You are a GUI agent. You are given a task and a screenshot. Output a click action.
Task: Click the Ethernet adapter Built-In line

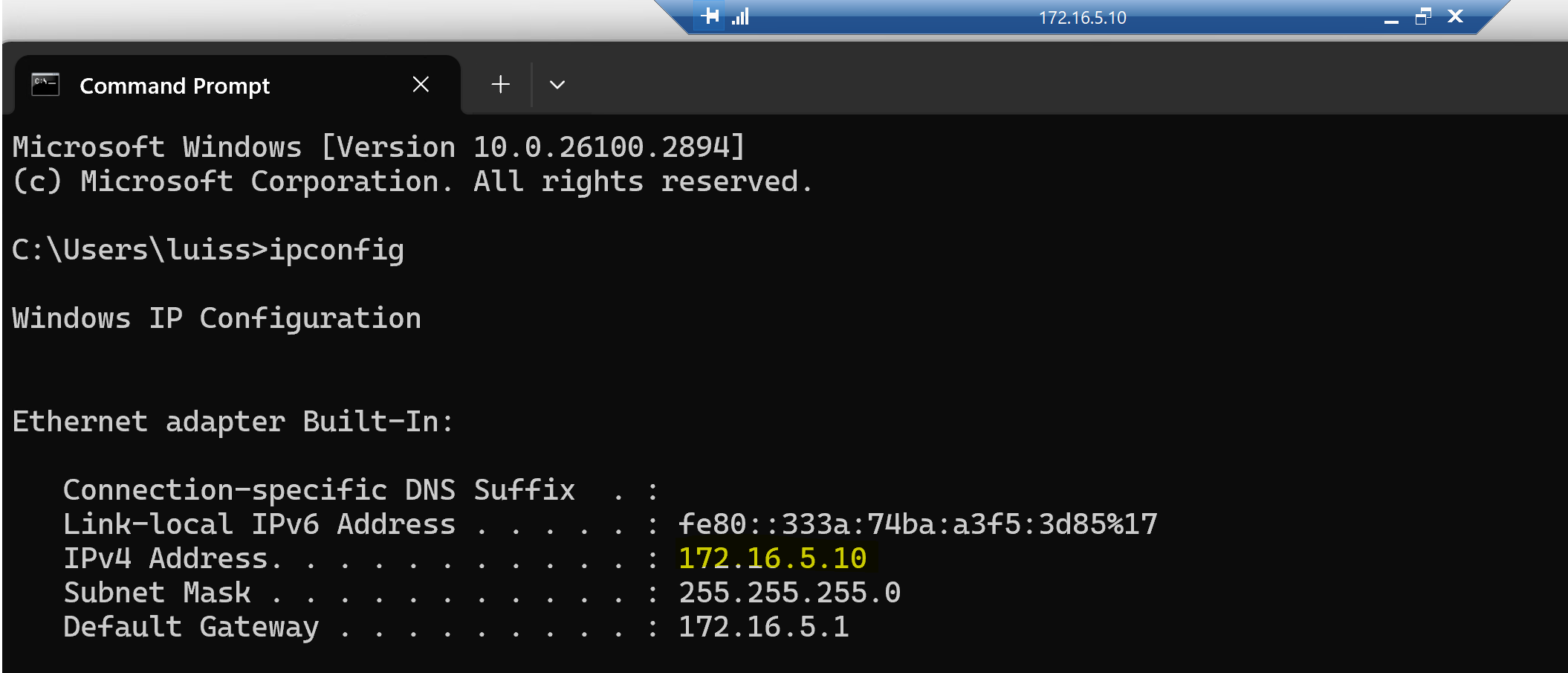pos(233,422)
